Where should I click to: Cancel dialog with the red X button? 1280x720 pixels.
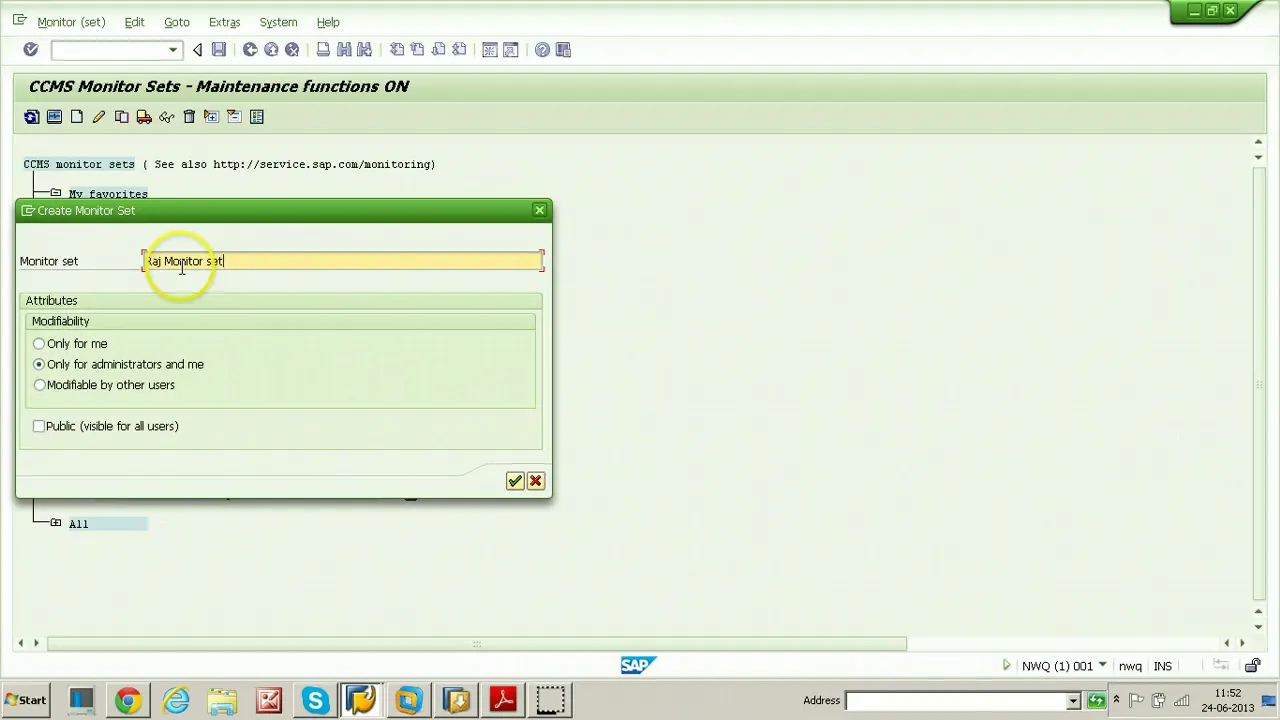(536, 481)
